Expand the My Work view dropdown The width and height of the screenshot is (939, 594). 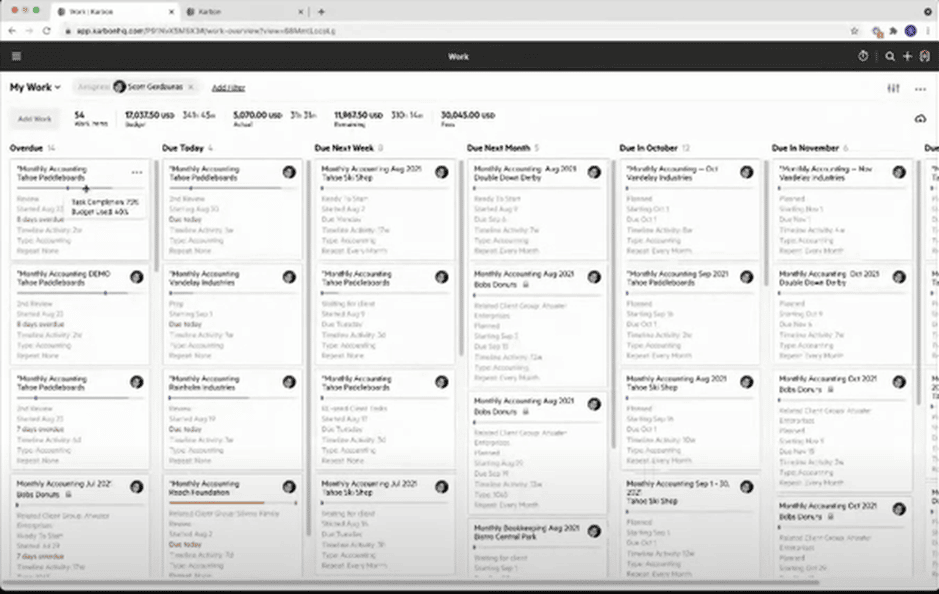[35, 87]
